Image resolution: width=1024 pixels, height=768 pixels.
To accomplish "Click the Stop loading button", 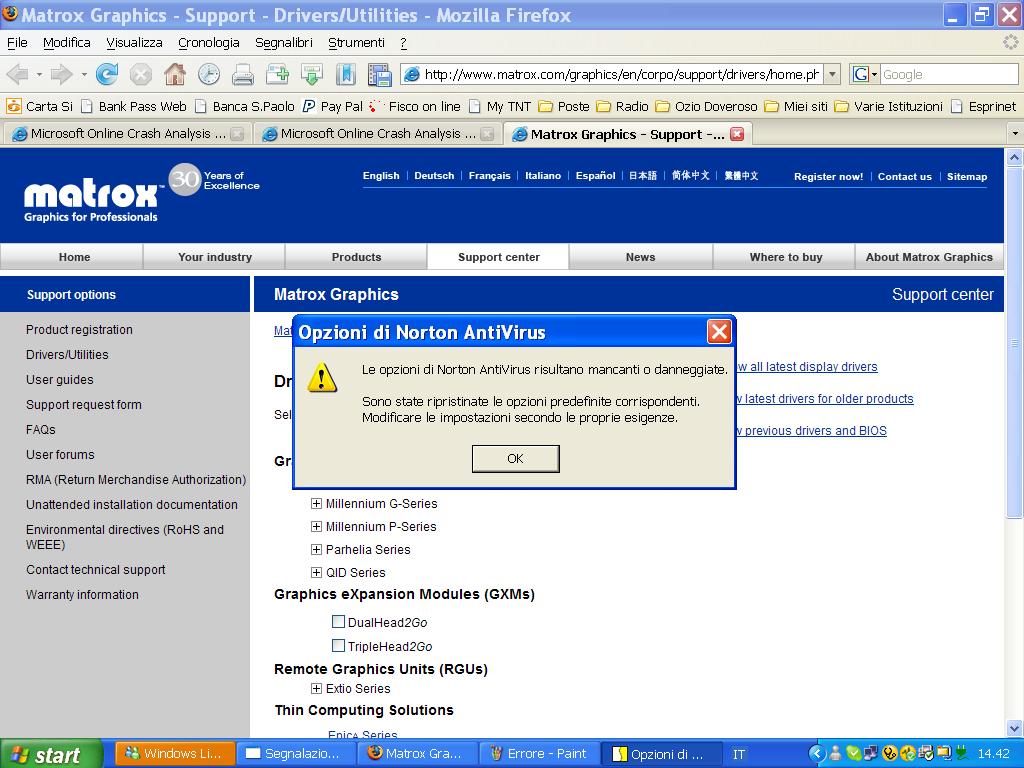I will (x=140, y=74).
